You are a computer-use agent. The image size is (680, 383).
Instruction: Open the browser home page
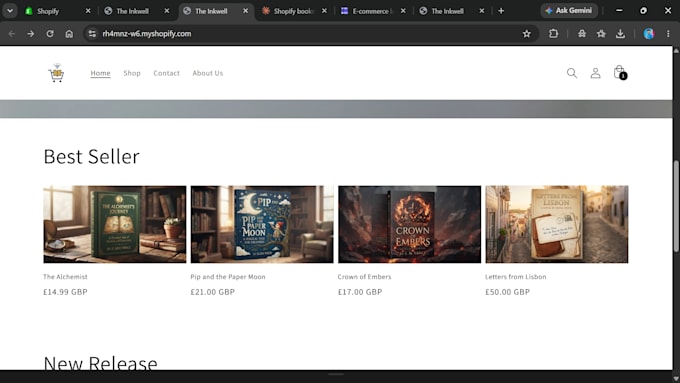69,33
